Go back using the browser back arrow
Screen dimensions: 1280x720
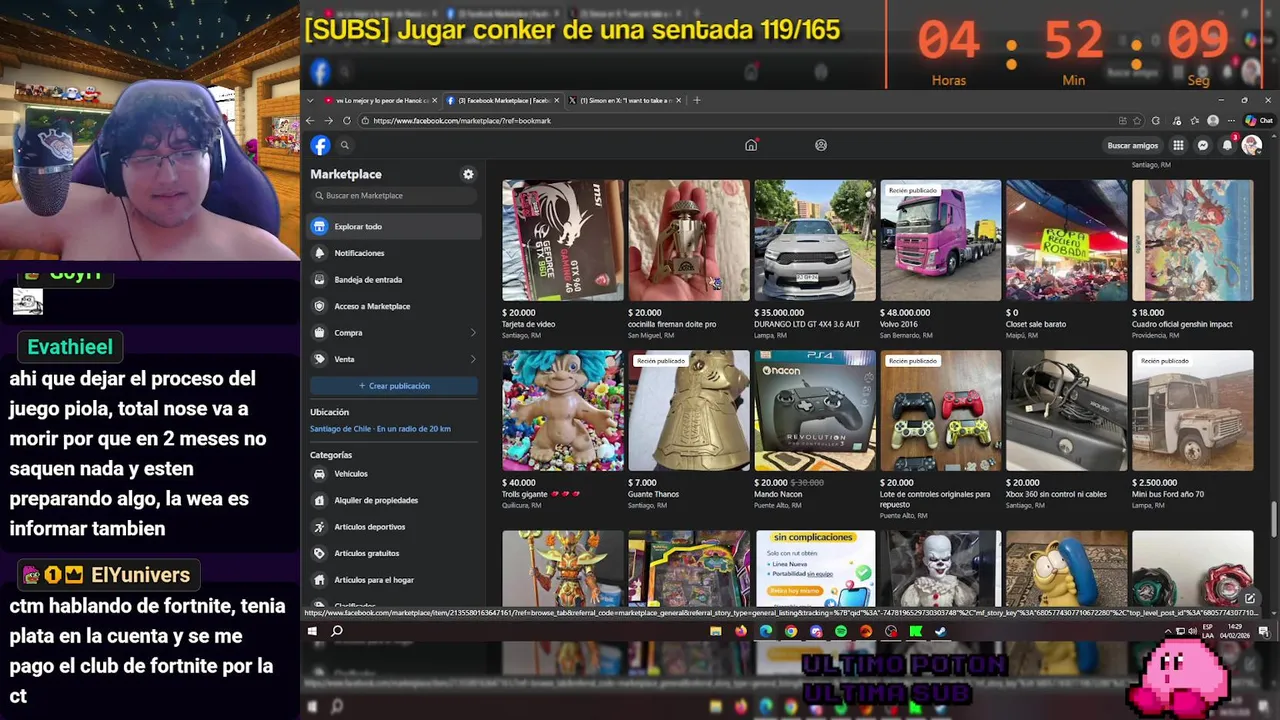(x=310, y=121)
